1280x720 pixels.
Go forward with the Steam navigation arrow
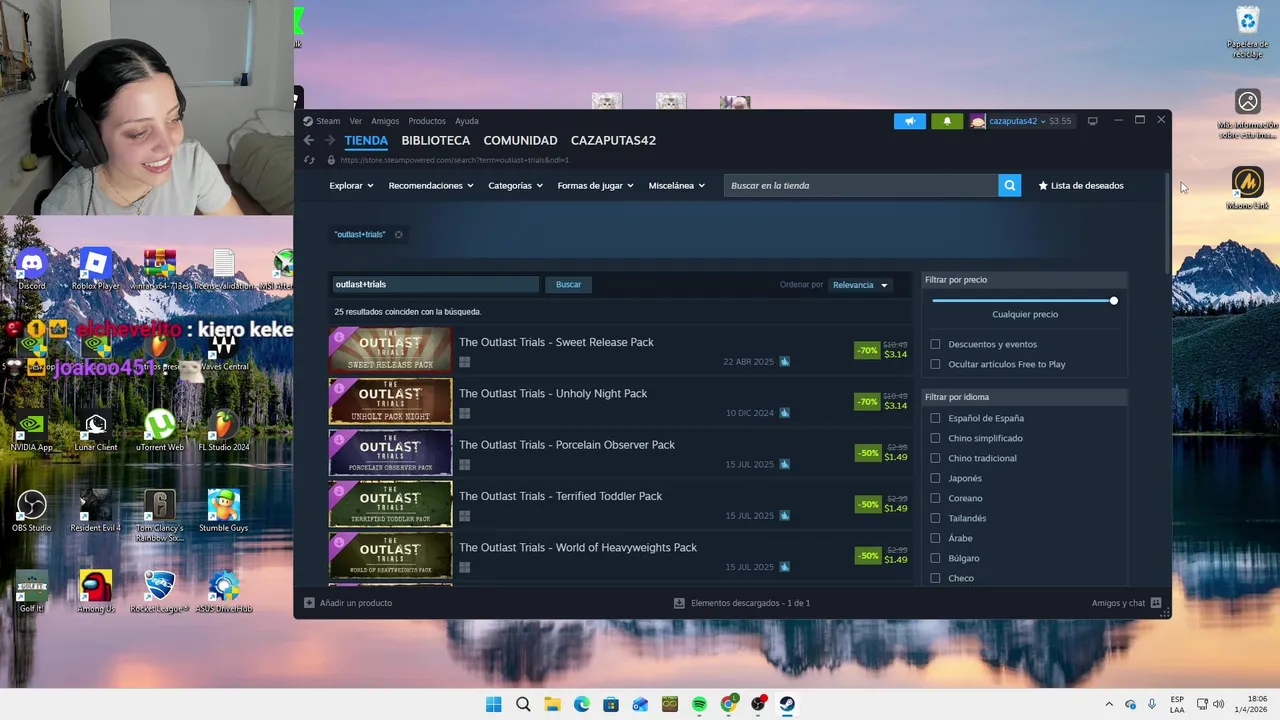click(329, 140)
